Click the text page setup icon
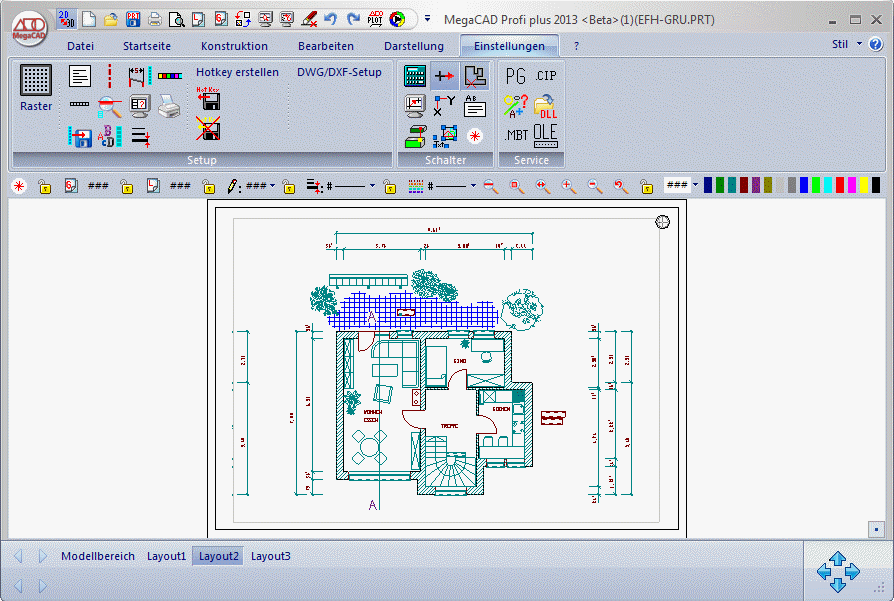The image size is (894, 601). [80, 76]
